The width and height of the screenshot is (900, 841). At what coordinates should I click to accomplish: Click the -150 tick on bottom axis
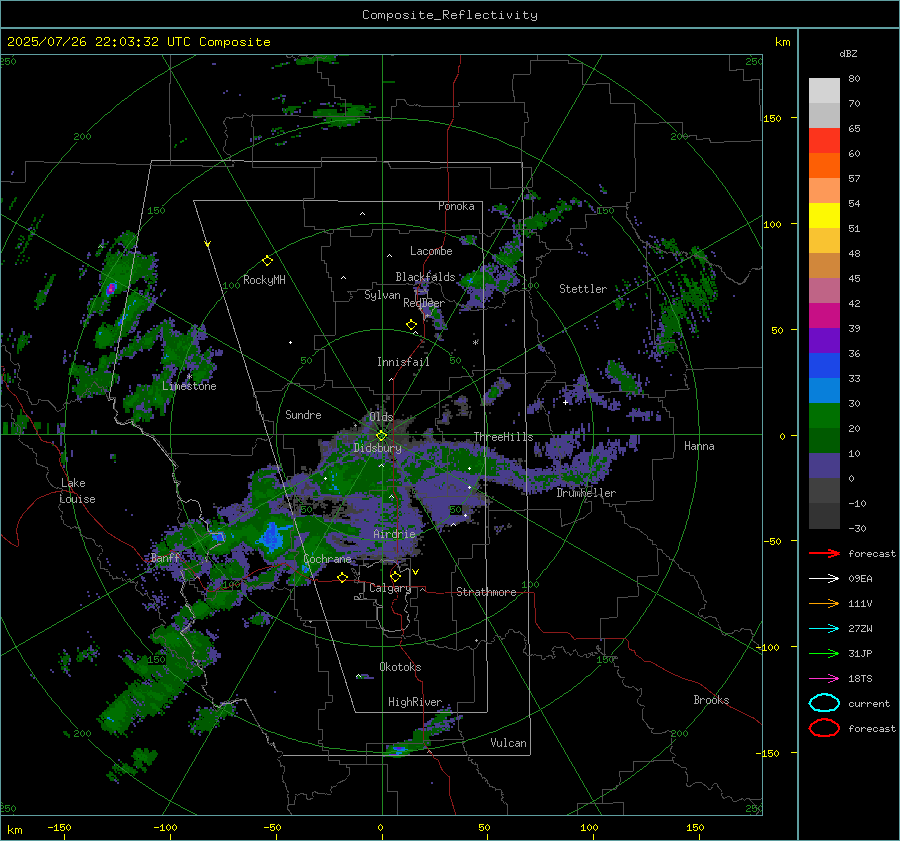pyautogui.click(x=59, y=827)
